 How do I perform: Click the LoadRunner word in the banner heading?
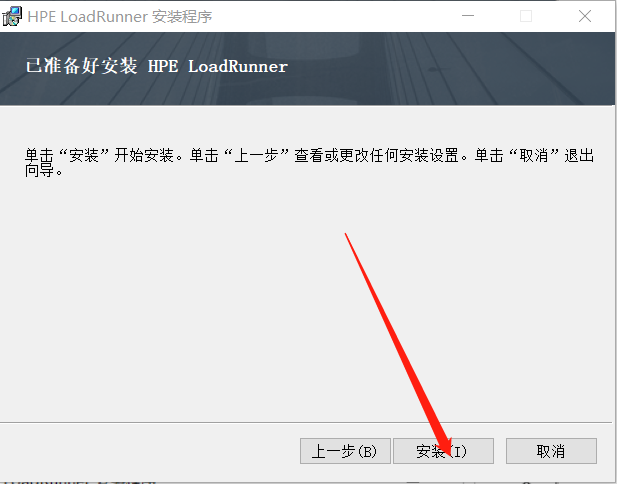pyautogui.click(x=238, y=66)
